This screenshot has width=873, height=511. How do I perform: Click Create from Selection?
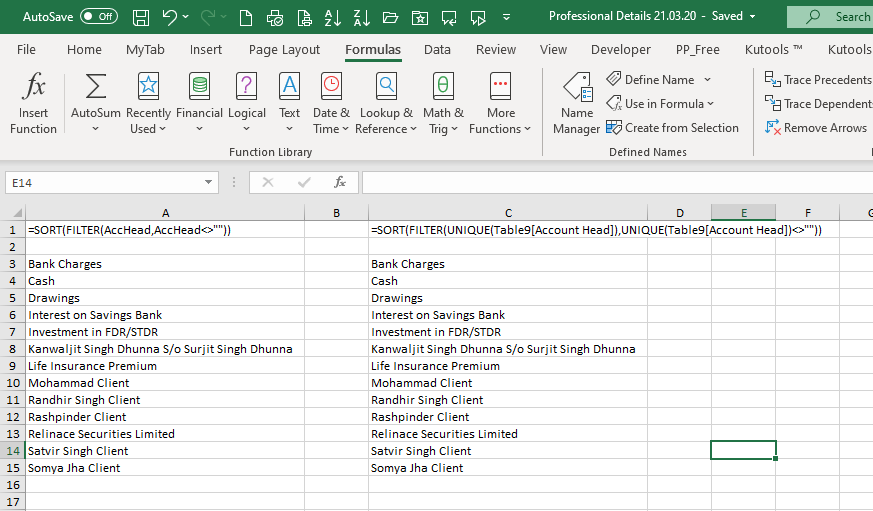[x=672, y=127]
